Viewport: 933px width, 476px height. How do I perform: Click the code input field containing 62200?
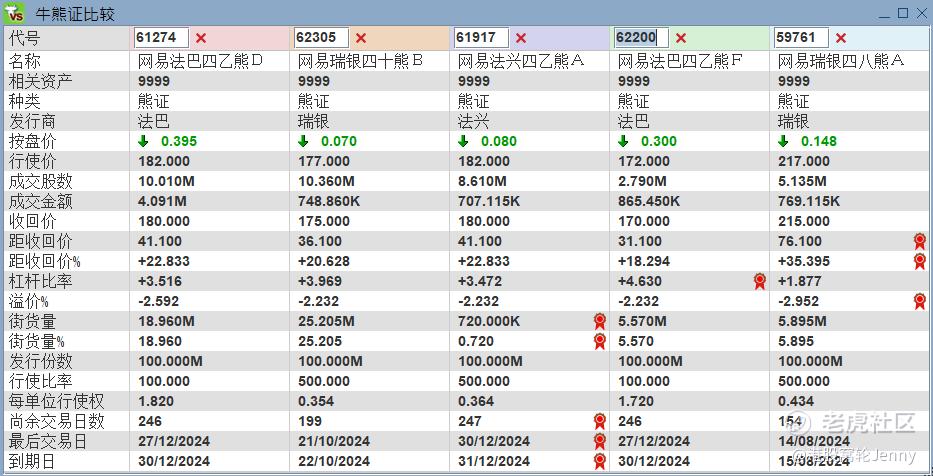[x=641, y=37]
